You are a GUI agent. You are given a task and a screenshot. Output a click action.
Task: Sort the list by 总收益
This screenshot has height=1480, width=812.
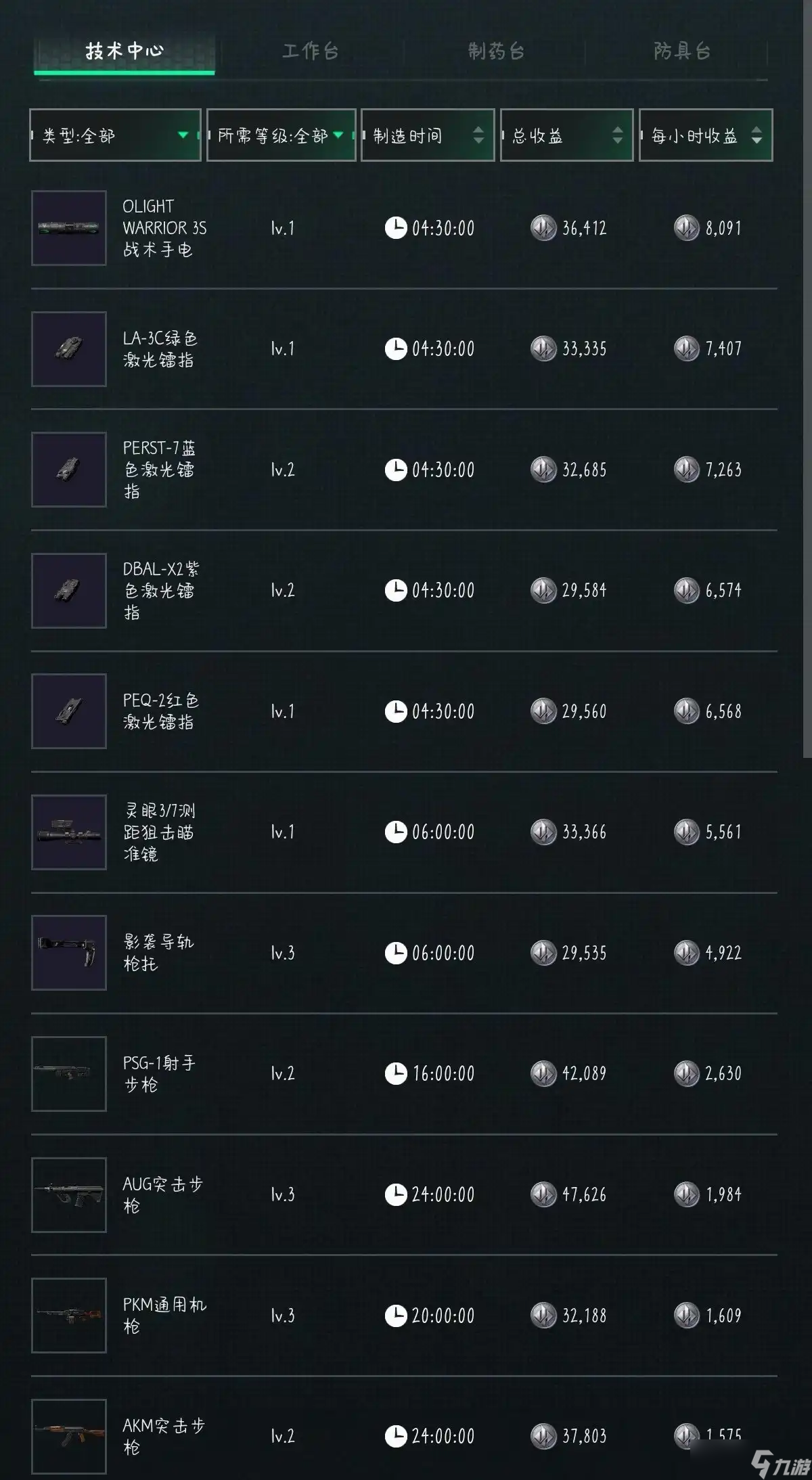tap(567, 135)
